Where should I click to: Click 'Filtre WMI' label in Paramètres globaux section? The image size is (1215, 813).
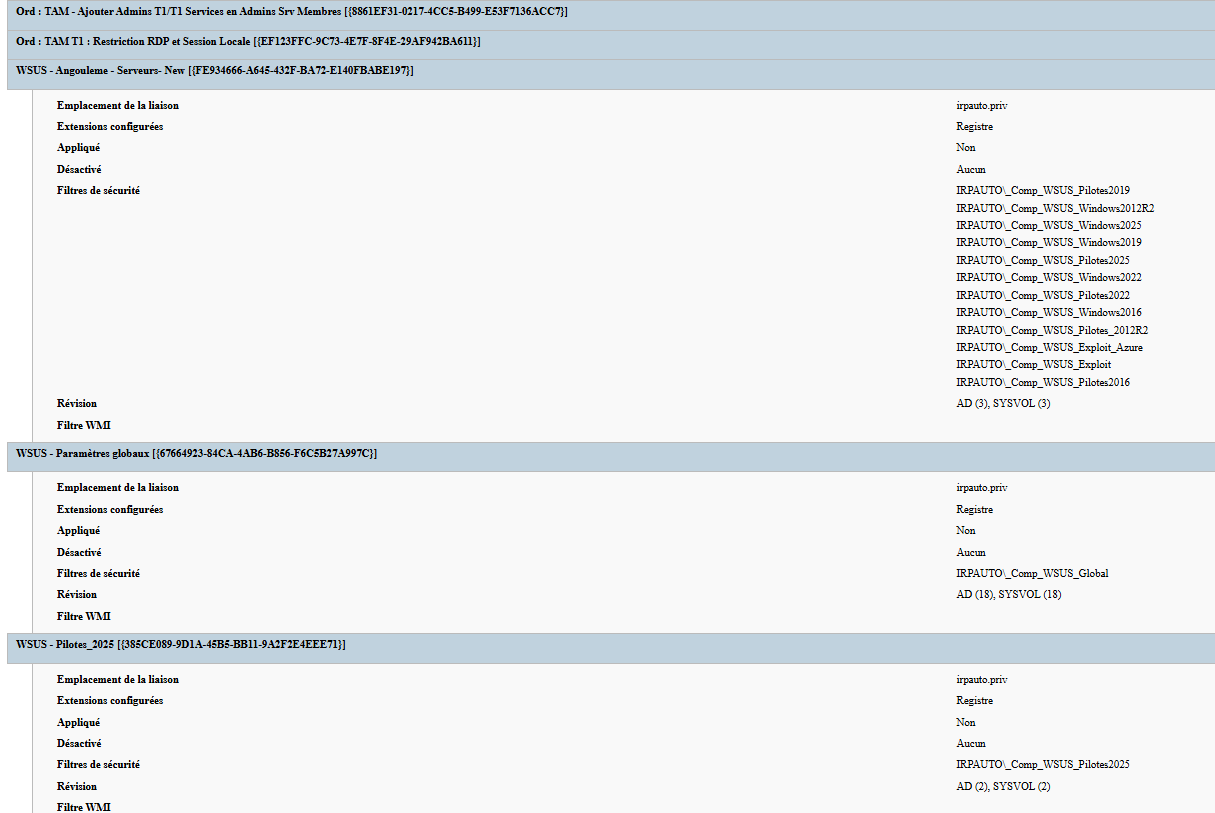point(84,616)
